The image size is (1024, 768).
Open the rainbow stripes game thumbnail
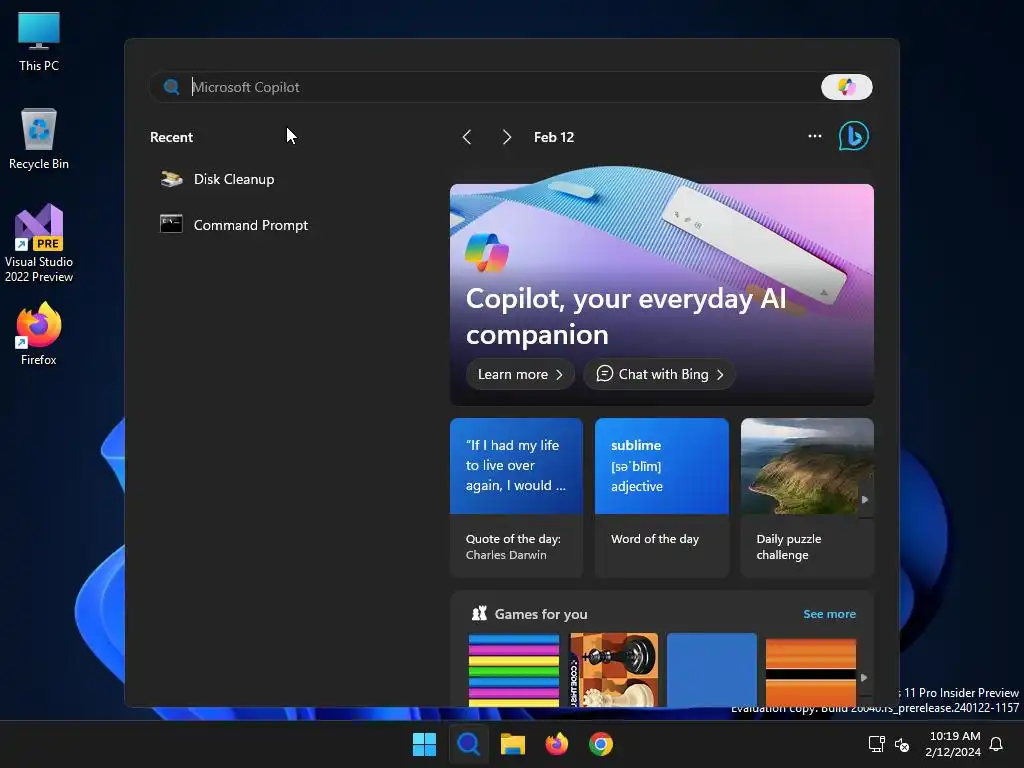coord(514,670)
